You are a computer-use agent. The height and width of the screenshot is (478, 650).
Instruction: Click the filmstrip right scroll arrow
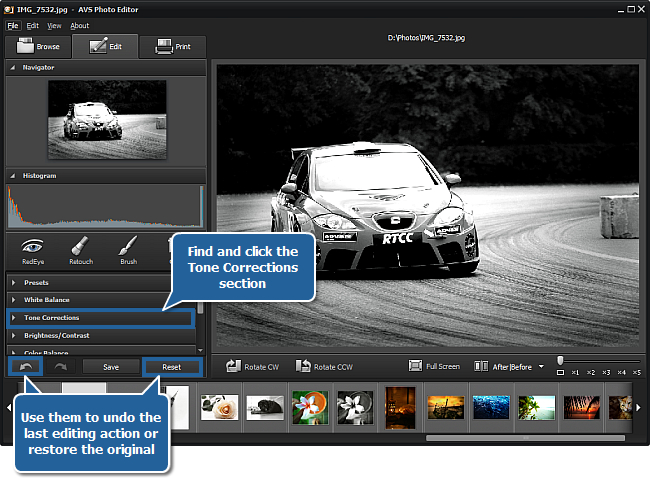[638, 408]
